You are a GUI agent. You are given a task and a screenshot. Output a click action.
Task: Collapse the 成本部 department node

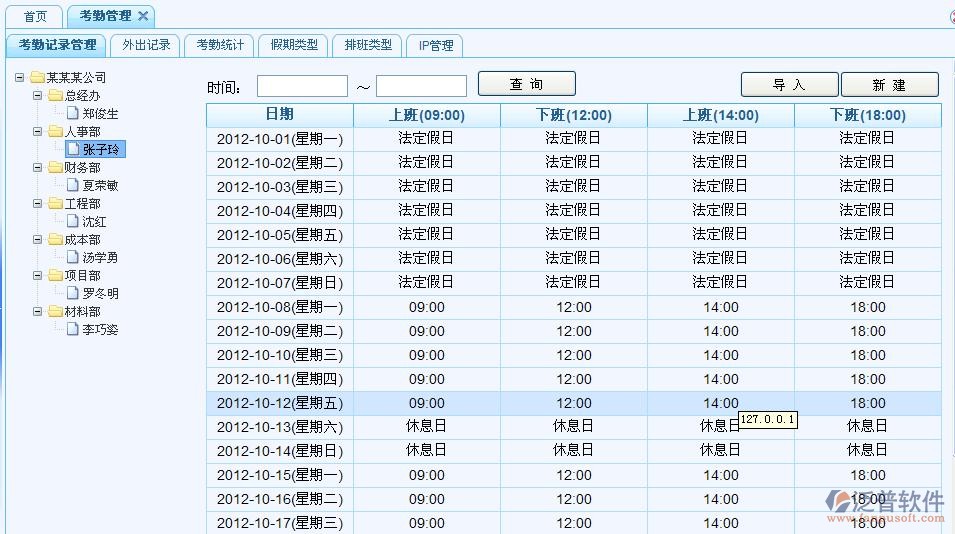click(x=38, y=240)
